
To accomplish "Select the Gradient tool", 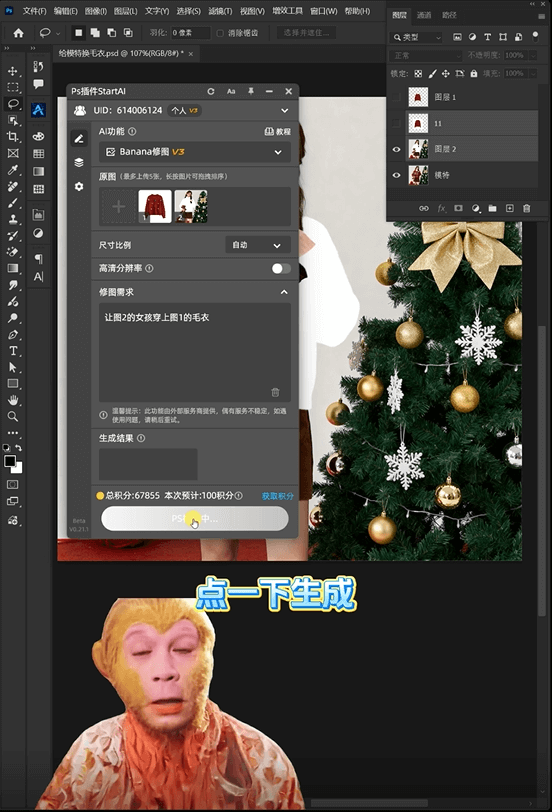I will 13,268.
